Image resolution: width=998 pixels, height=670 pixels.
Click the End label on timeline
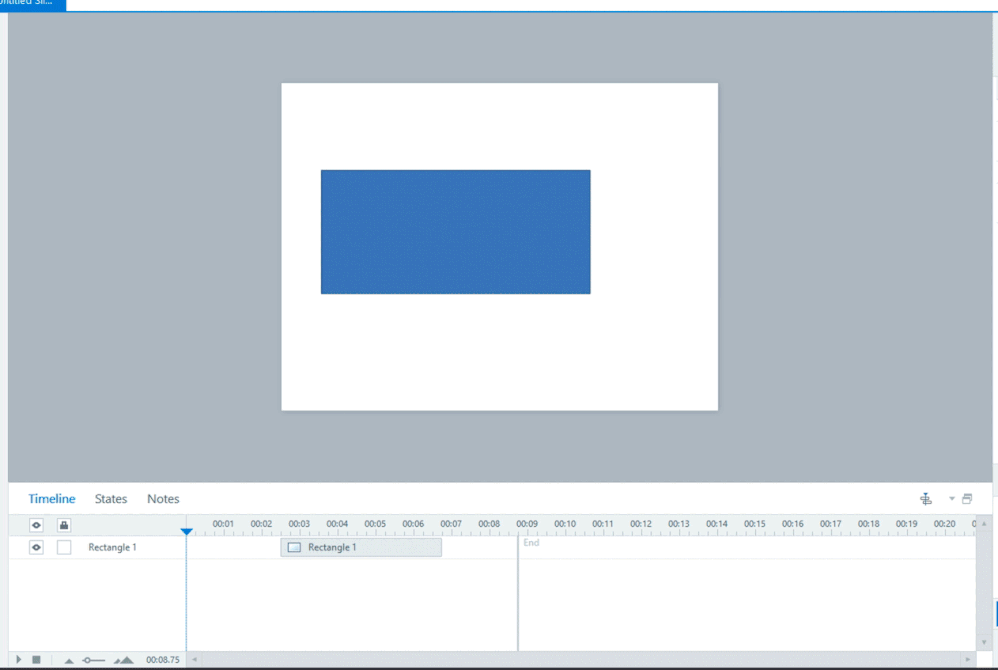[531, 543]
